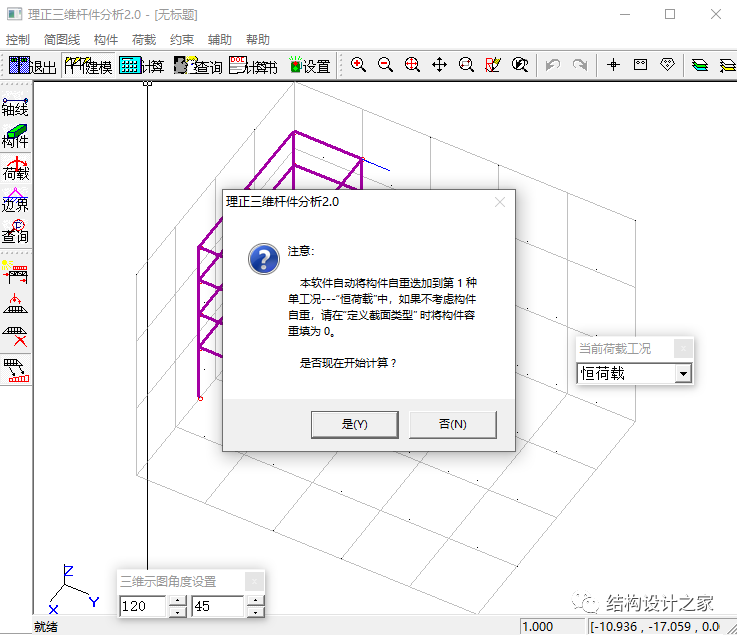Click the crosshair point icon
The image size is (737, 635).
click(x=613, y=64)
